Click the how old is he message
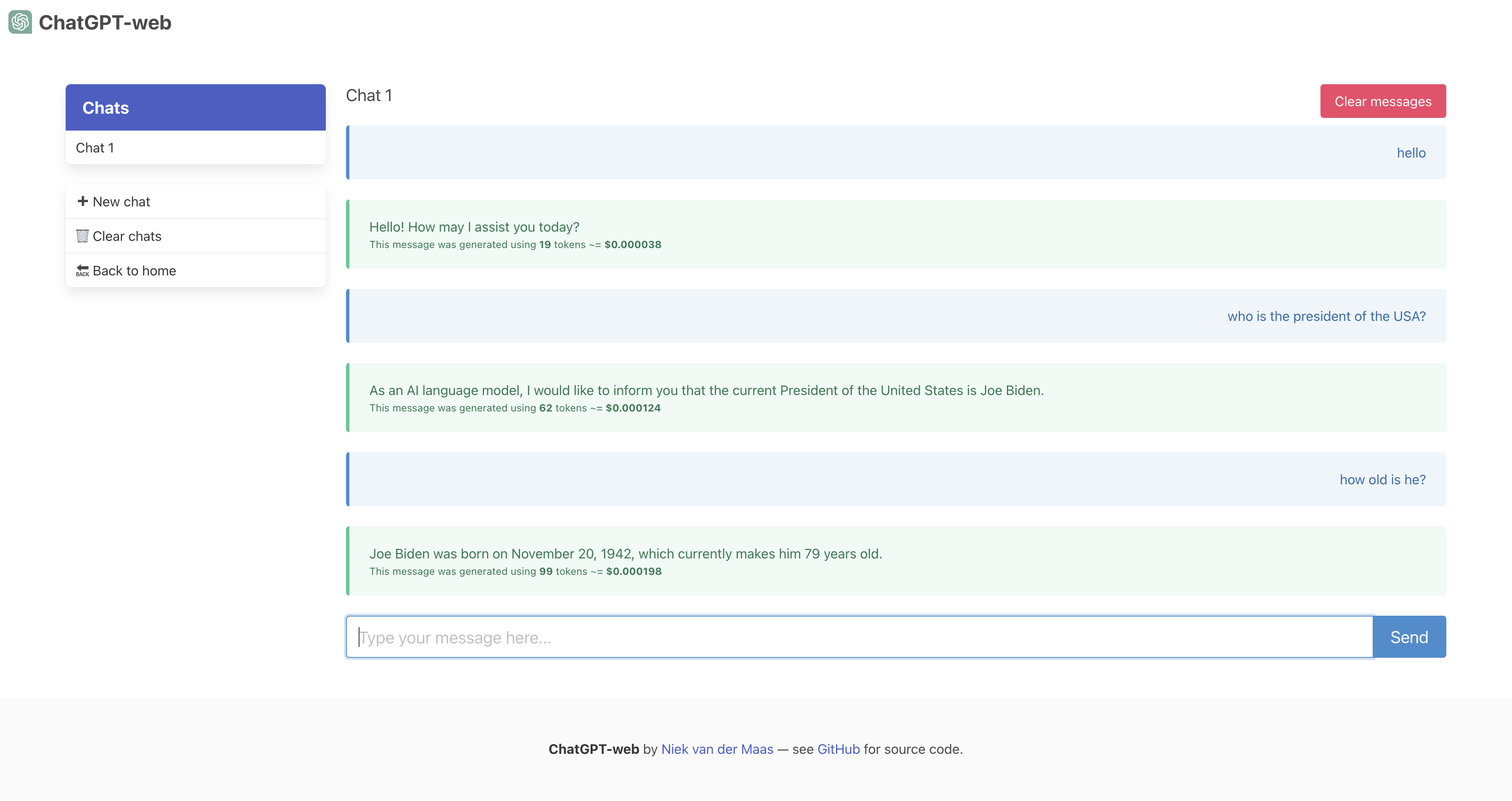Viewport: 1512px width, 801px height. pyautogui.click(x=1382, y=480)
